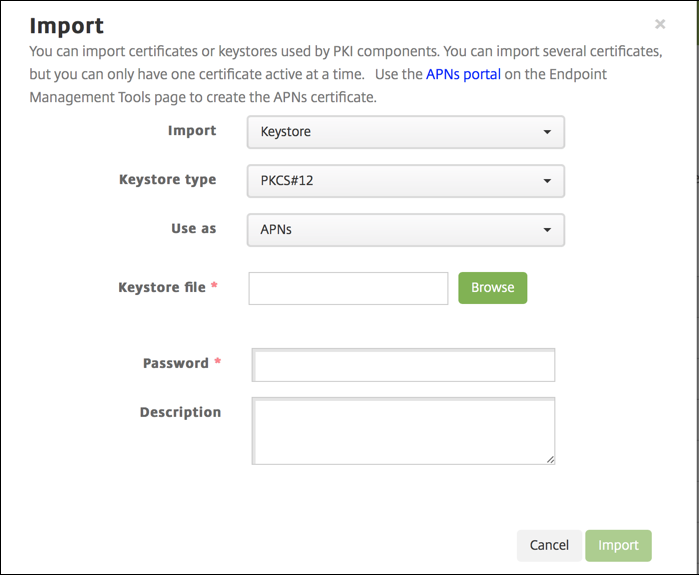The image size is (699, 575).
Task: Click the green Import button
Action: click(618, 545)
